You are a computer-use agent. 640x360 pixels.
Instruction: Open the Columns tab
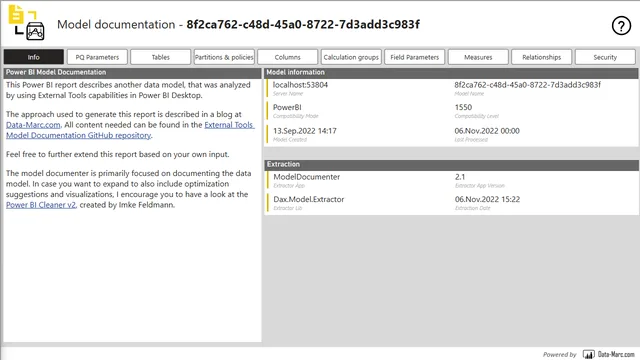click(288, 57)
